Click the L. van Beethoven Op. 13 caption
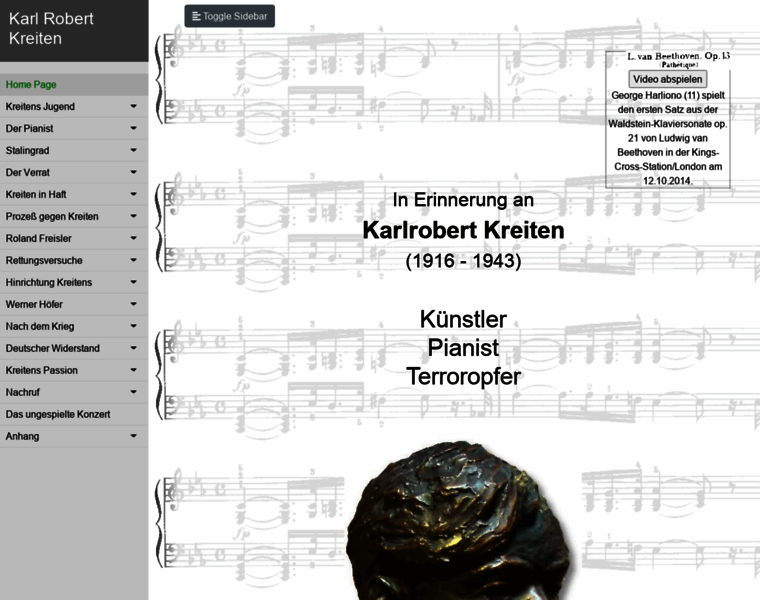The height and width of the screenshot is (600, 760). pos(678,59)
